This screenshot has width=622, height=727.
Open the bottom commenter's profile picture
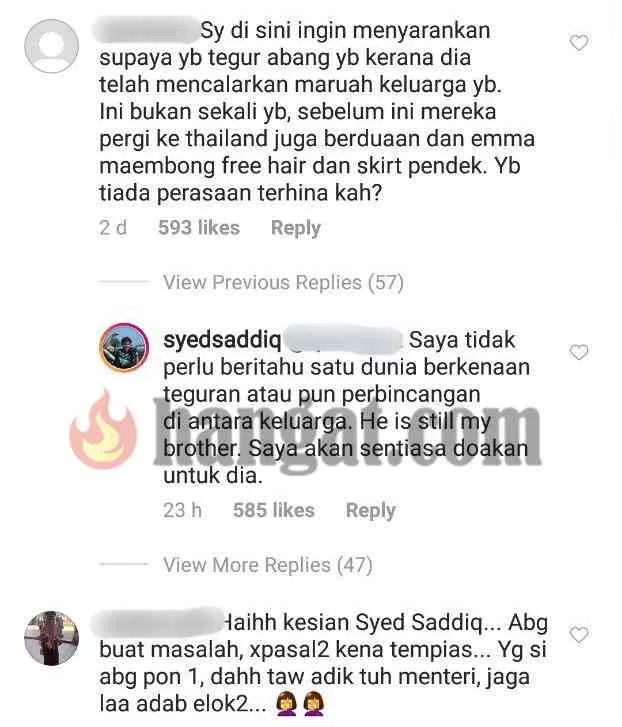[x=51, y=638]
